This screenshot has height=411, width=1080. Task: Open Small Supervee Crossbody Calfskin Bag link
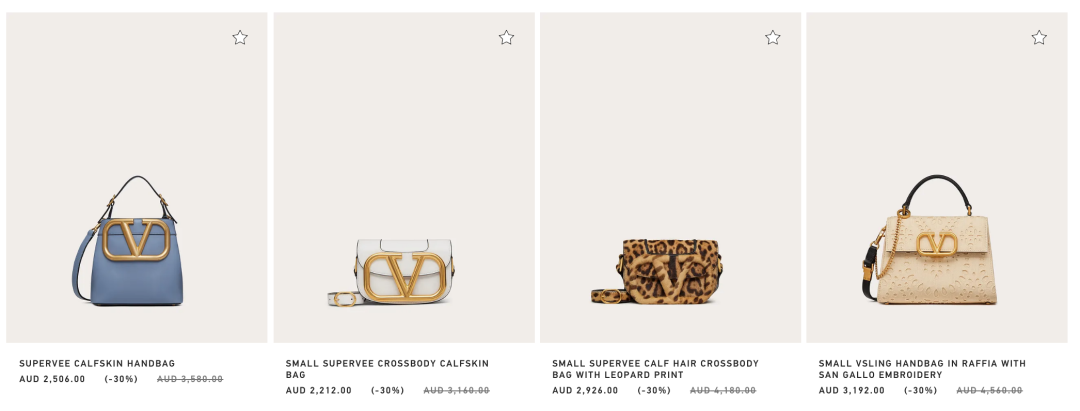(387, 369)
